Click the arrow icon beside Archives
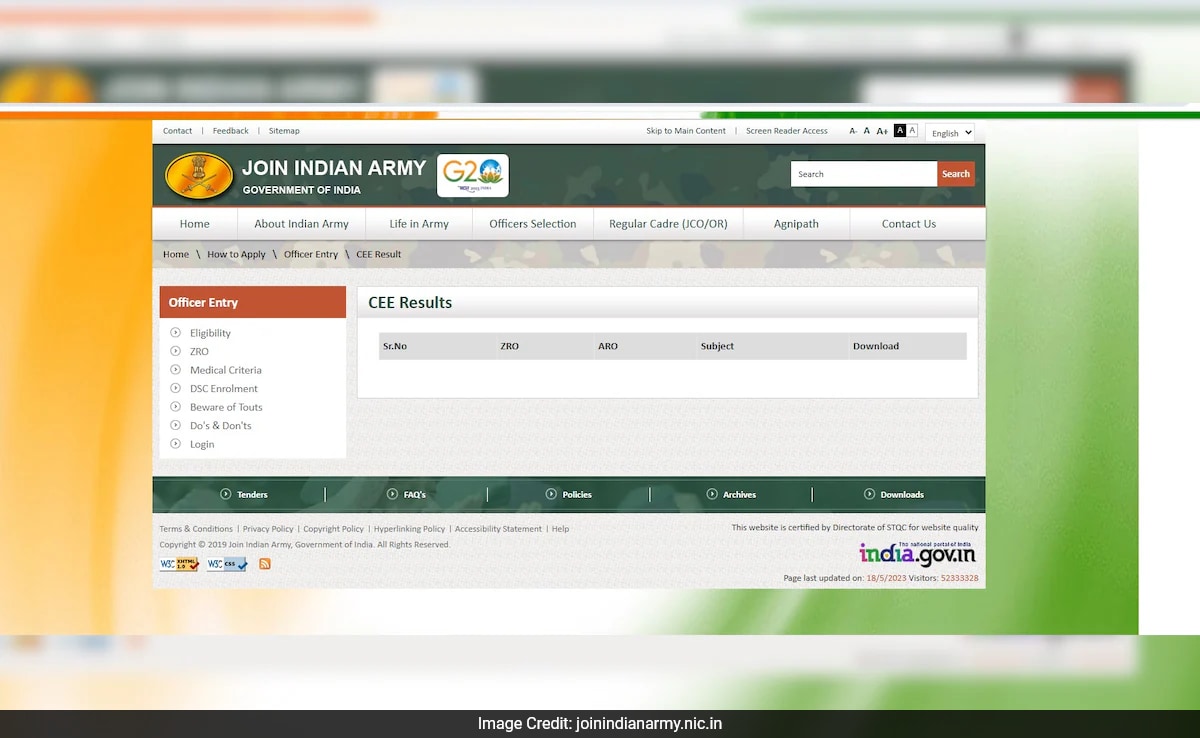The width and height of the screenshot is (1200, 738). click(x=712, y=494)
